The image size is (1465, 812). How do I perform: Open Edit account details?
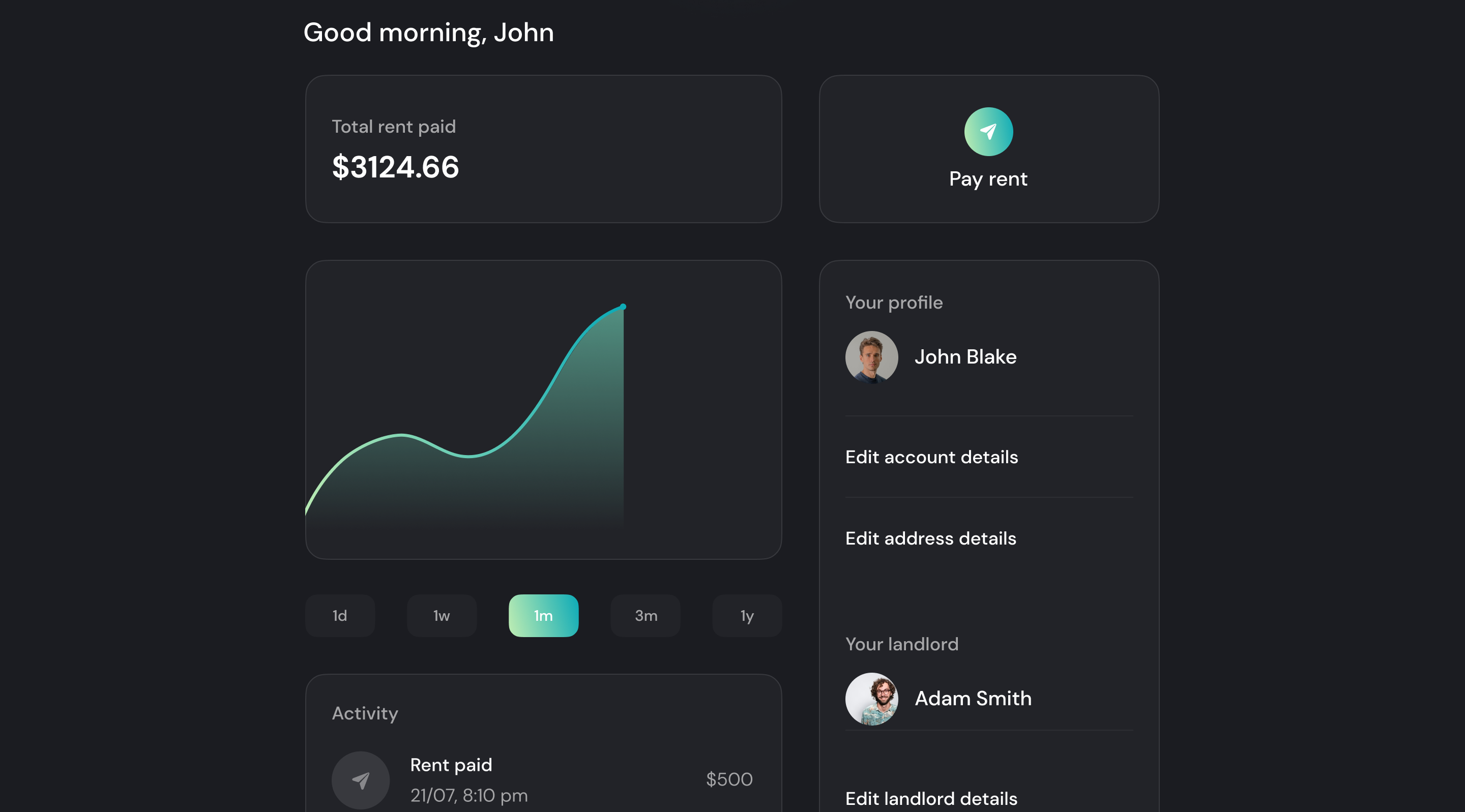(x=931, y=457)
